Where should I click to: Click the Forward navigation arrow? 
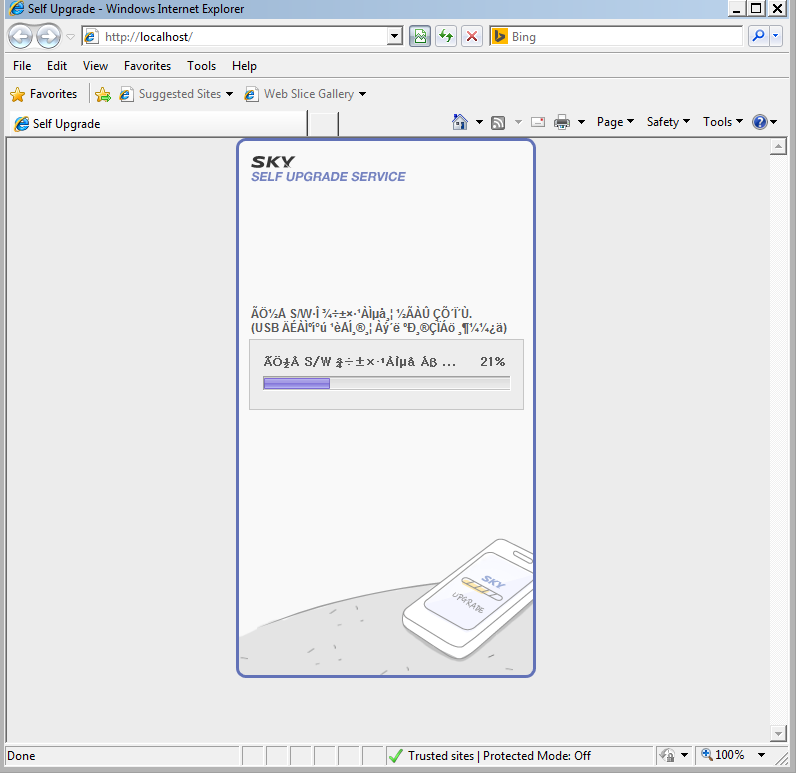pos(48,37)
